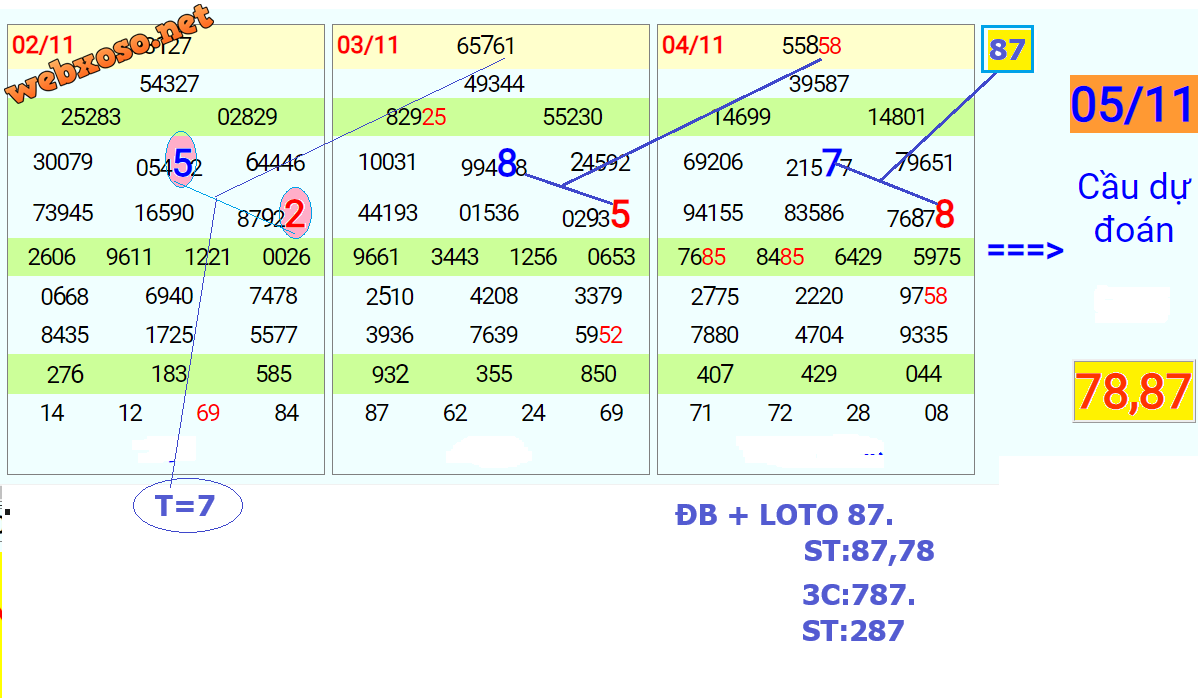Click the ST:287 text line
This screenshot has height=698, width=1198.
[853, 631]
